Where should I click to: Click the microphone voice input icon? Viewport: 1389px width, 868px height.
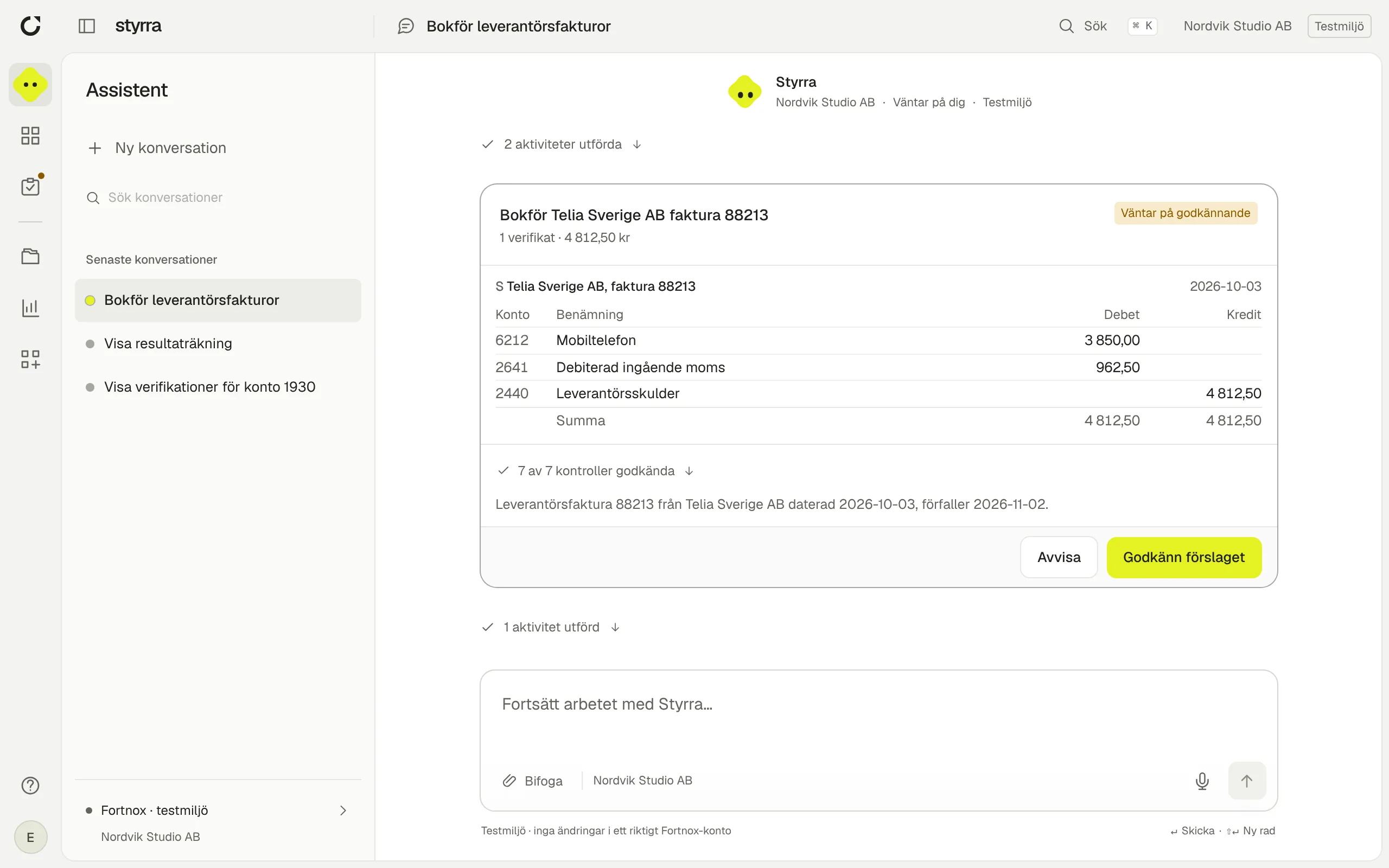pyautogui.click(x=1202, y=781)
